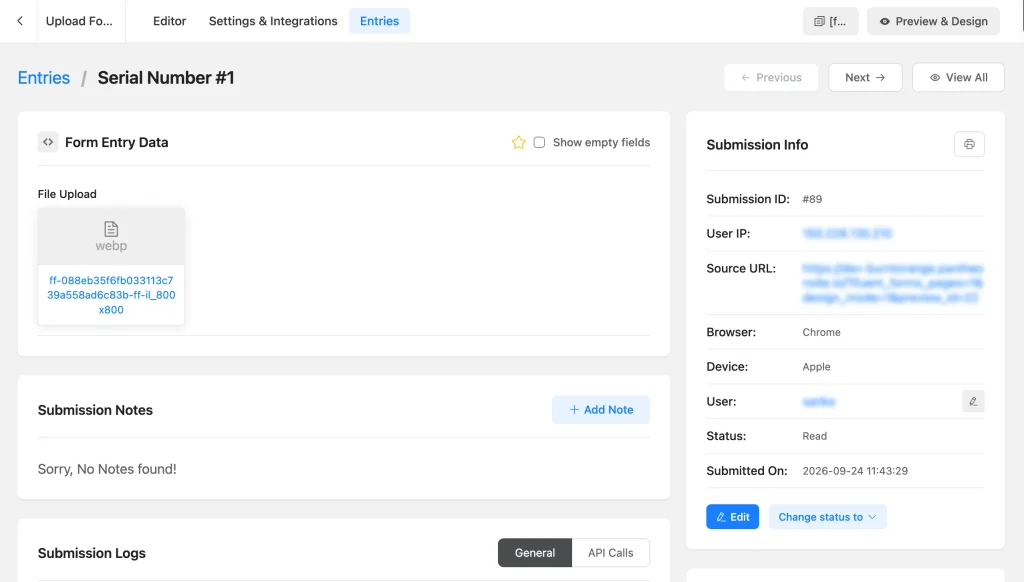Open Preview & Design

(933, 21)
